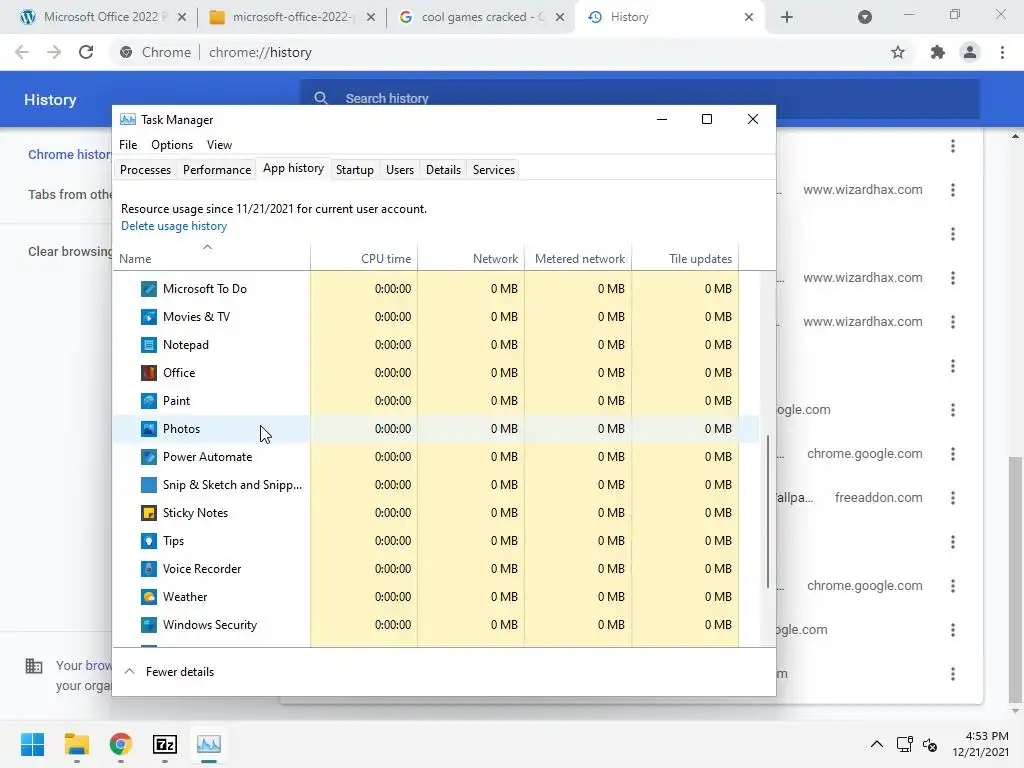Click the Paint app icon
Image resolution: width=1024 pixels, height=768 pixels.
pyautogui.click(x=149, y=401)
